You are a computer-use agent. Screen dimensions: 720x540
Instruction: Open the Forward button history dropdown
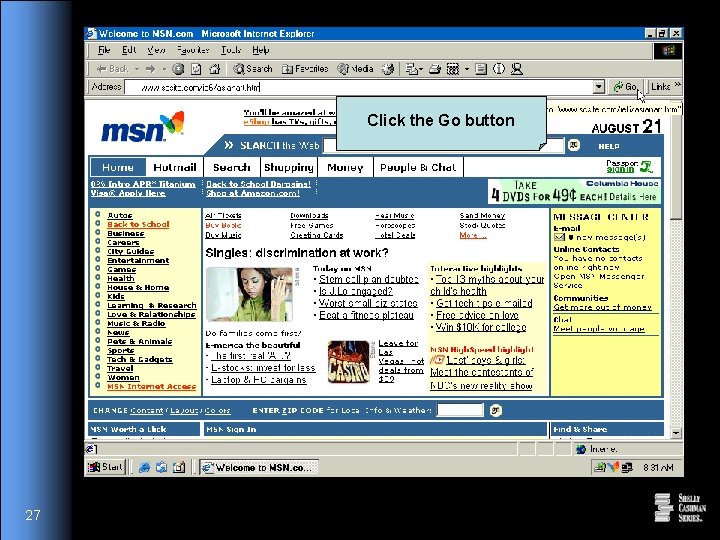164,69
